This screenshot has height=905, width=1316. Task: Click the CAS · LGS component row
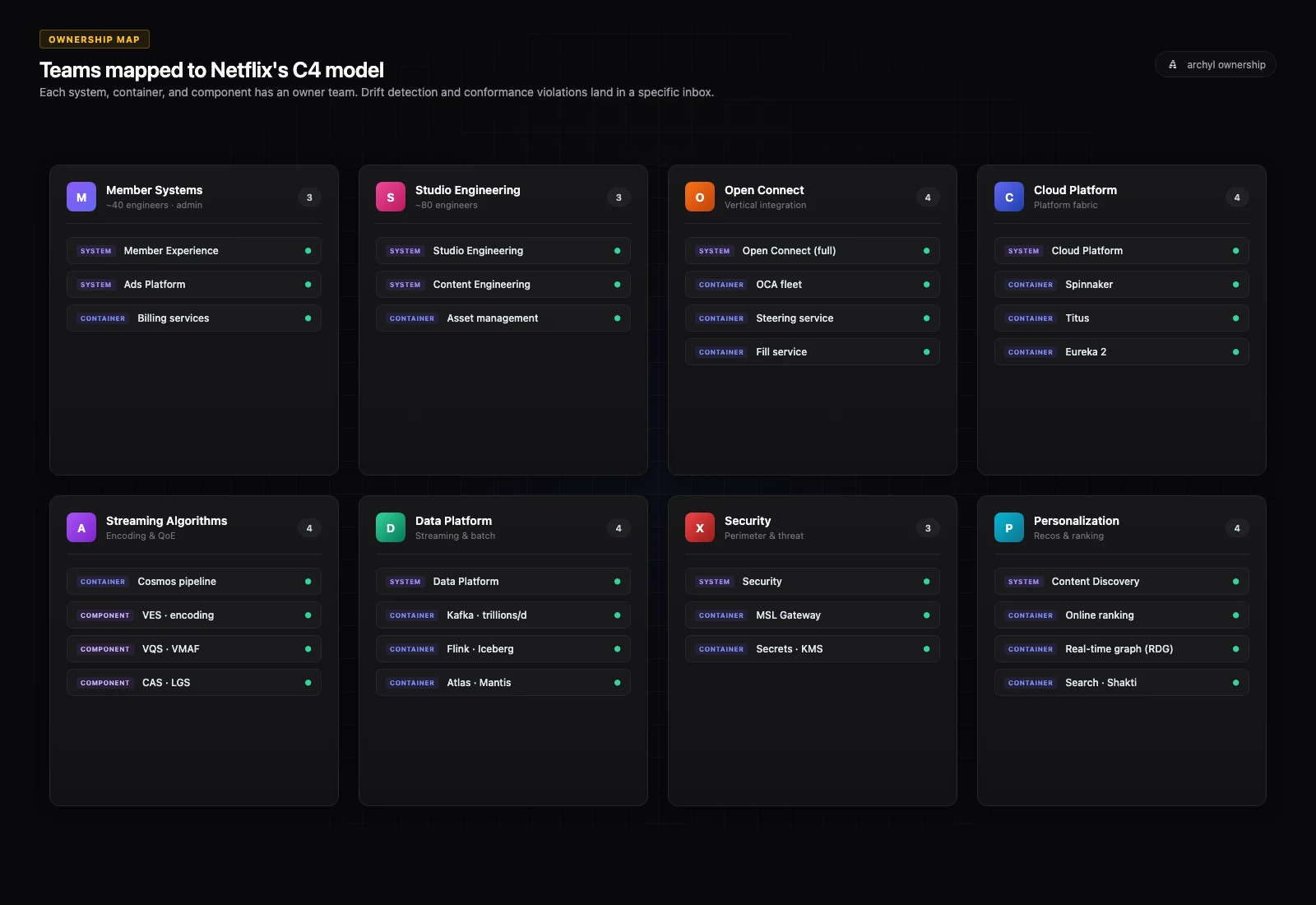194,683
